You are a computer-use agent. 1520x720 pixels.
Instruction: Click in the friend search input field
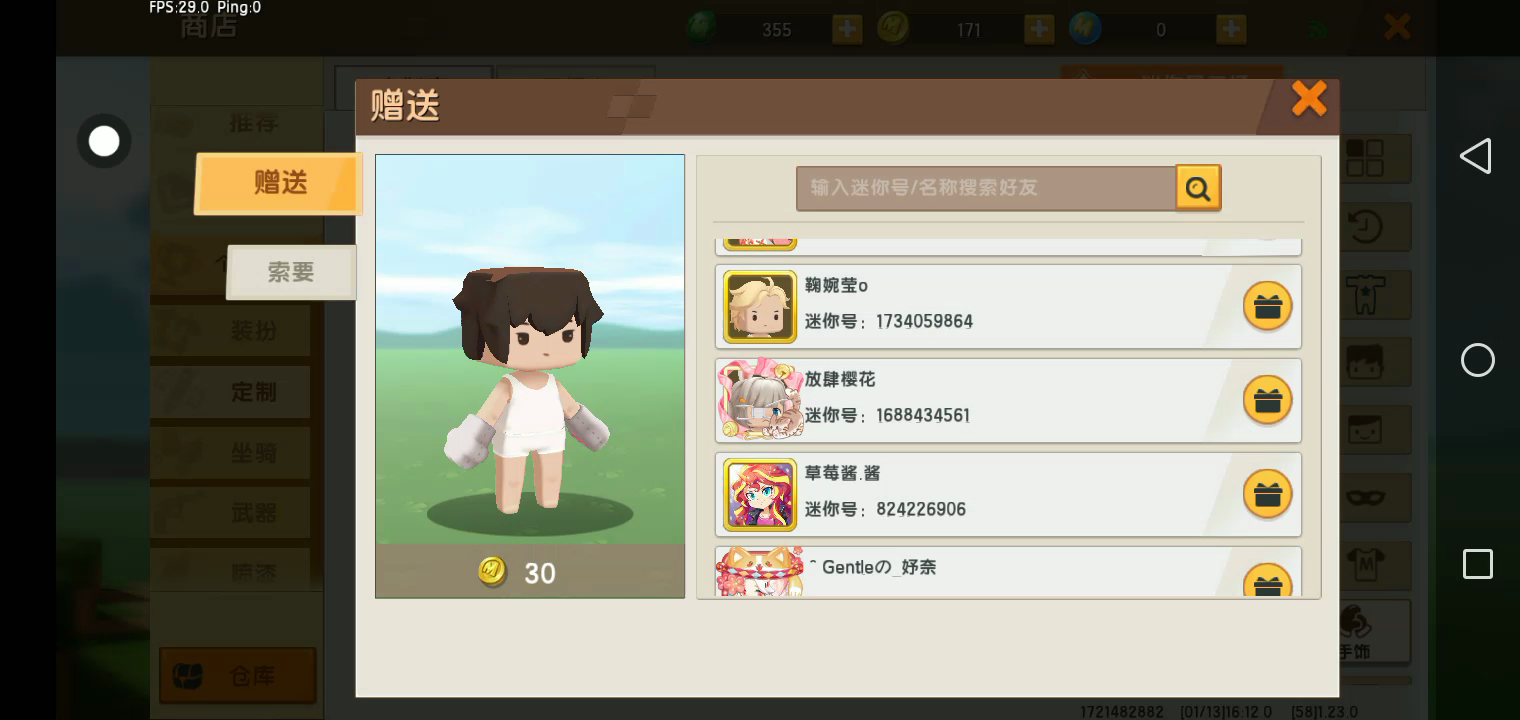tap(986, 188)
